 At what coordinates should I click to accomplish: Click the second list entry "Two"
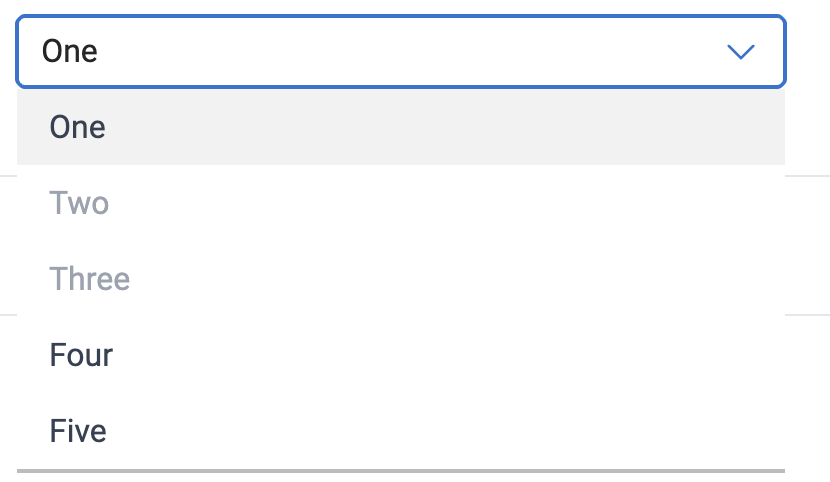[x=80, y=203]
